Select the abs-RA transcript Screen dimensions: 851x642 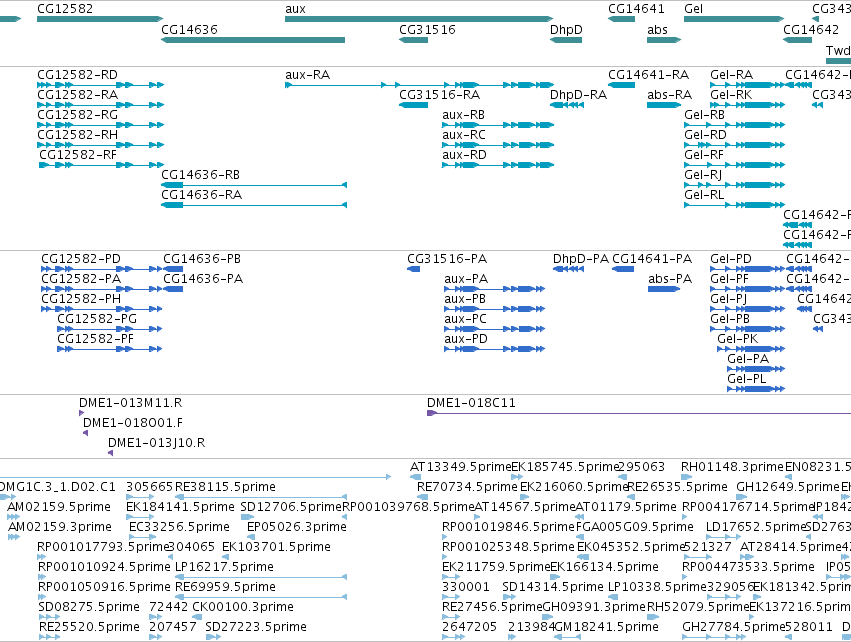tap(664, 105)
